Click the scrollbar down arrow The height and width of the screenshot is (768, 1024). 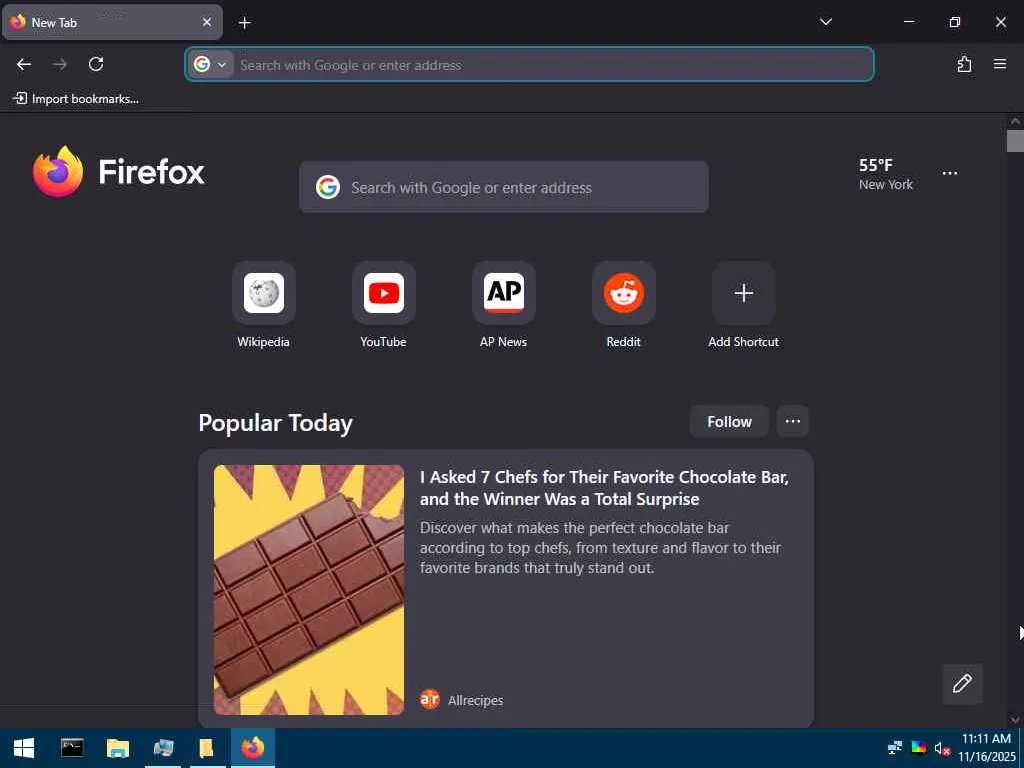pyautogui.click(x=1015, y=720)
